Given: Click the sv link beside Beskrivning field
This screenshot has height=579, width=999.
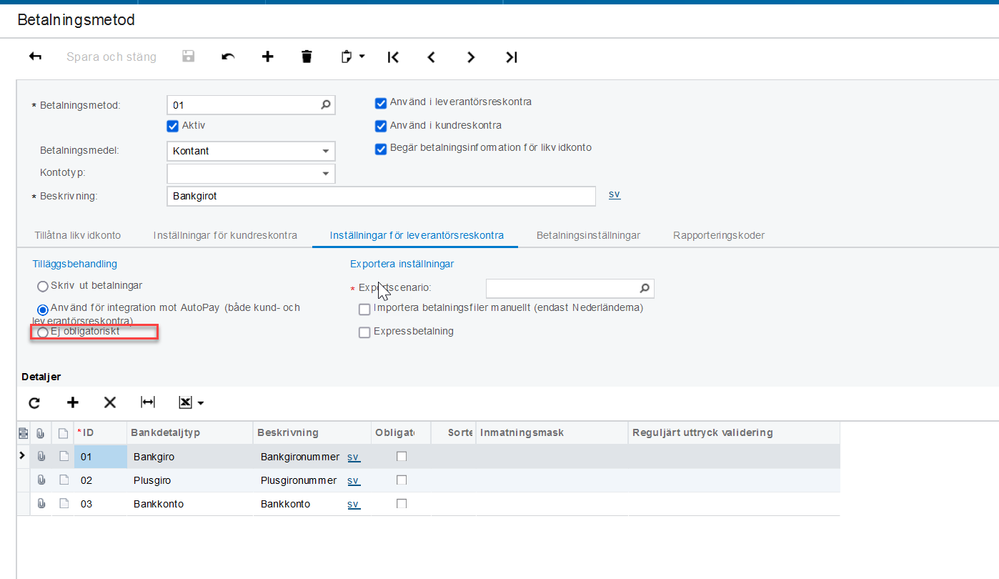Looking at the screenshot, I should [x=614, y=194].
